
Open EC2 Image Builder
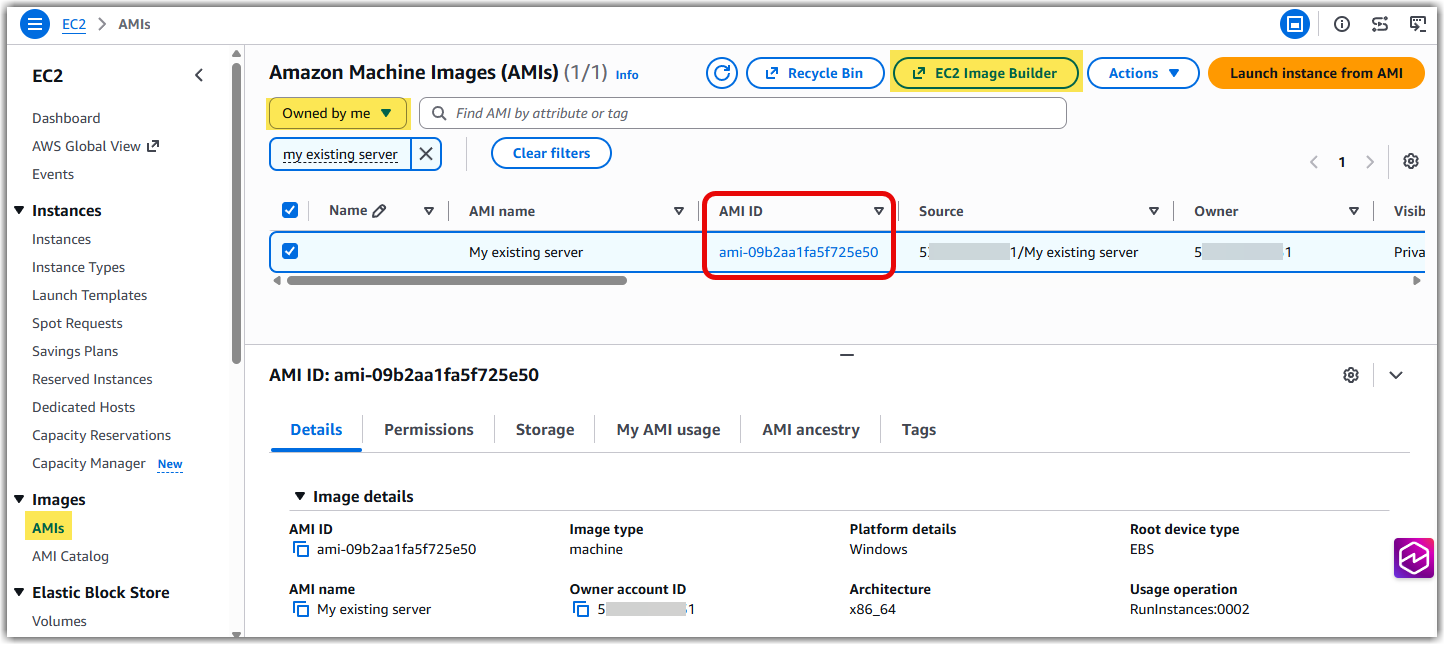click(x=986, y=73)
